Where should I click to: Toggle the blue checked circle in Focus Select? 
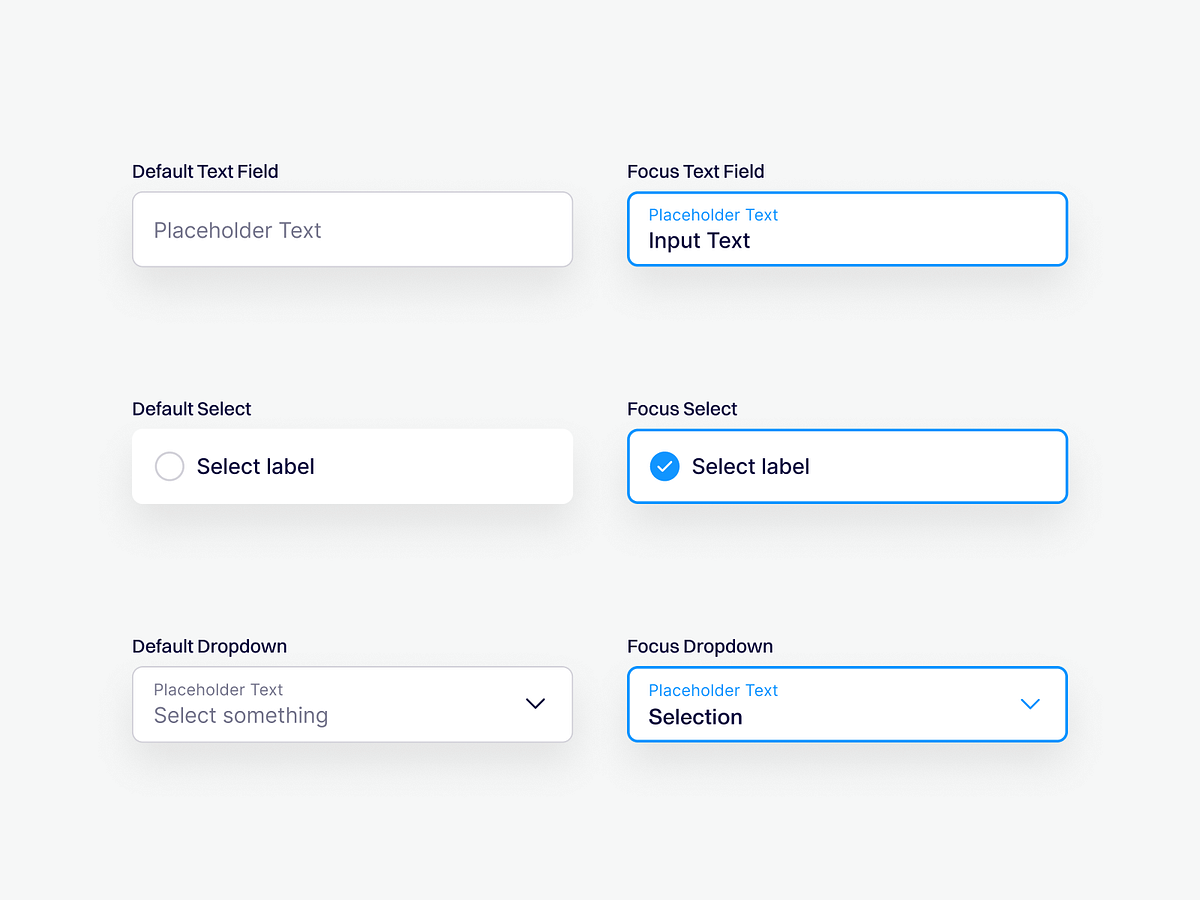pos(664,466)
